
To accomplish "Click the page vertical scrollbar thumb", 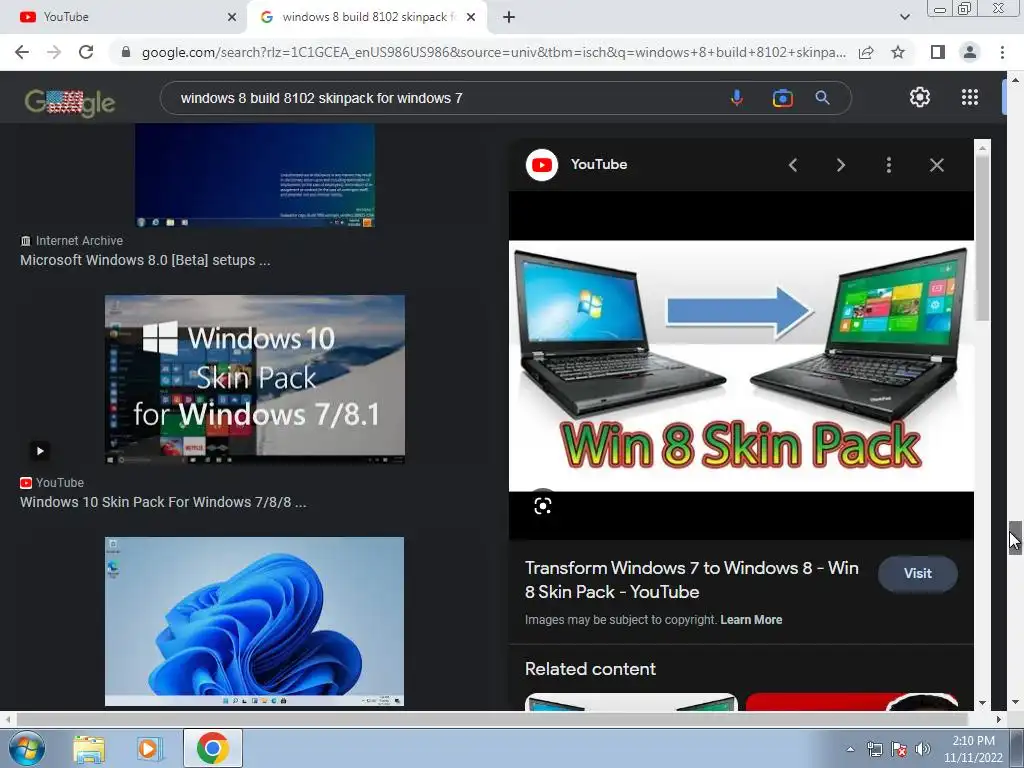I will 1015,537.
